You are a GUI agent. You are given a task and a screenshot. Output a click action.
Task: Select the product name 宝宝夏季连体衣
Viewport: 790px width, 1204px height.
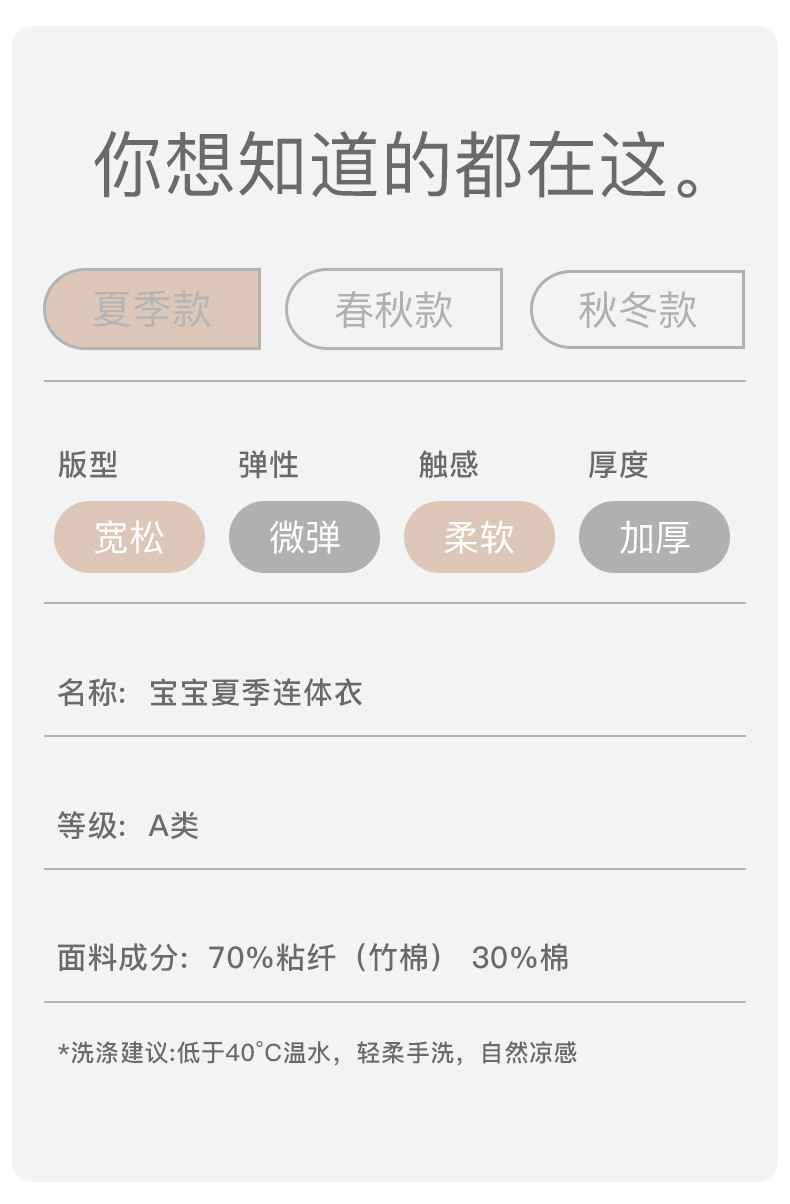point(256,693)
